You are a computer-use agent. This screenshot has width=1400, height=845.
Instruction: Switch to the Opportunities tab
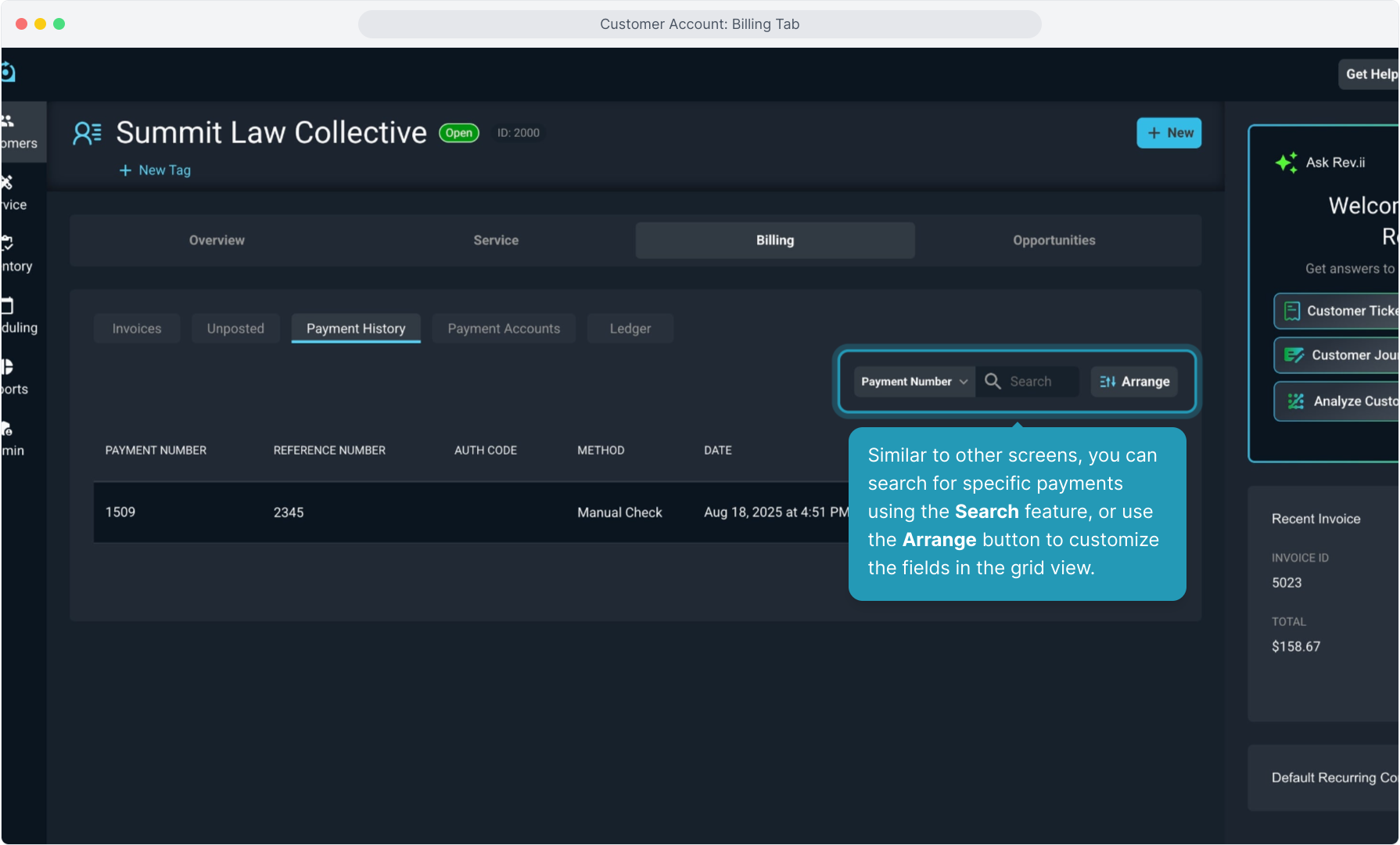point(1054,240)
